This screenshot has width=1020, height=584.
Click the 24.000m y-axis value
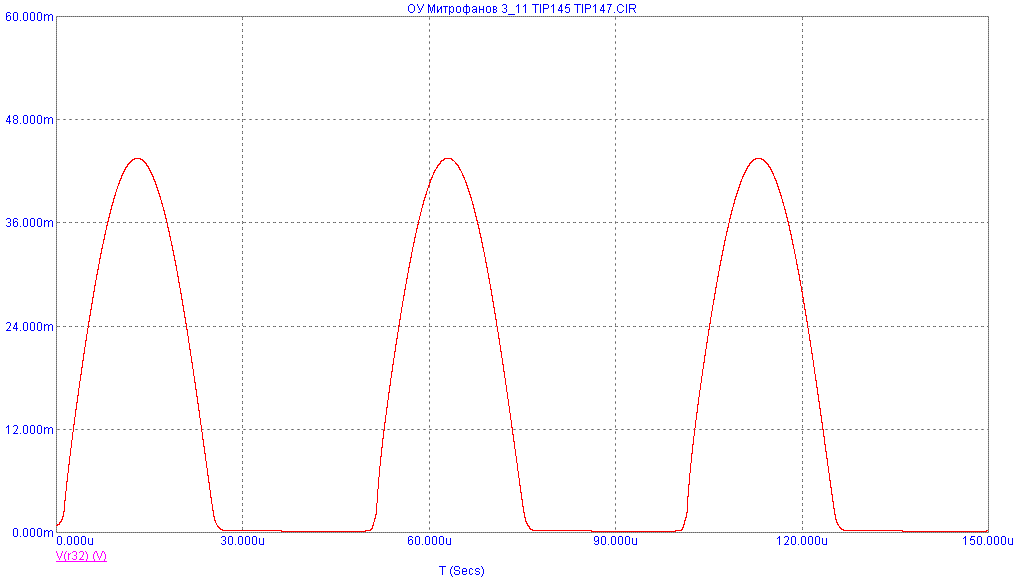(x=29, y=326)
